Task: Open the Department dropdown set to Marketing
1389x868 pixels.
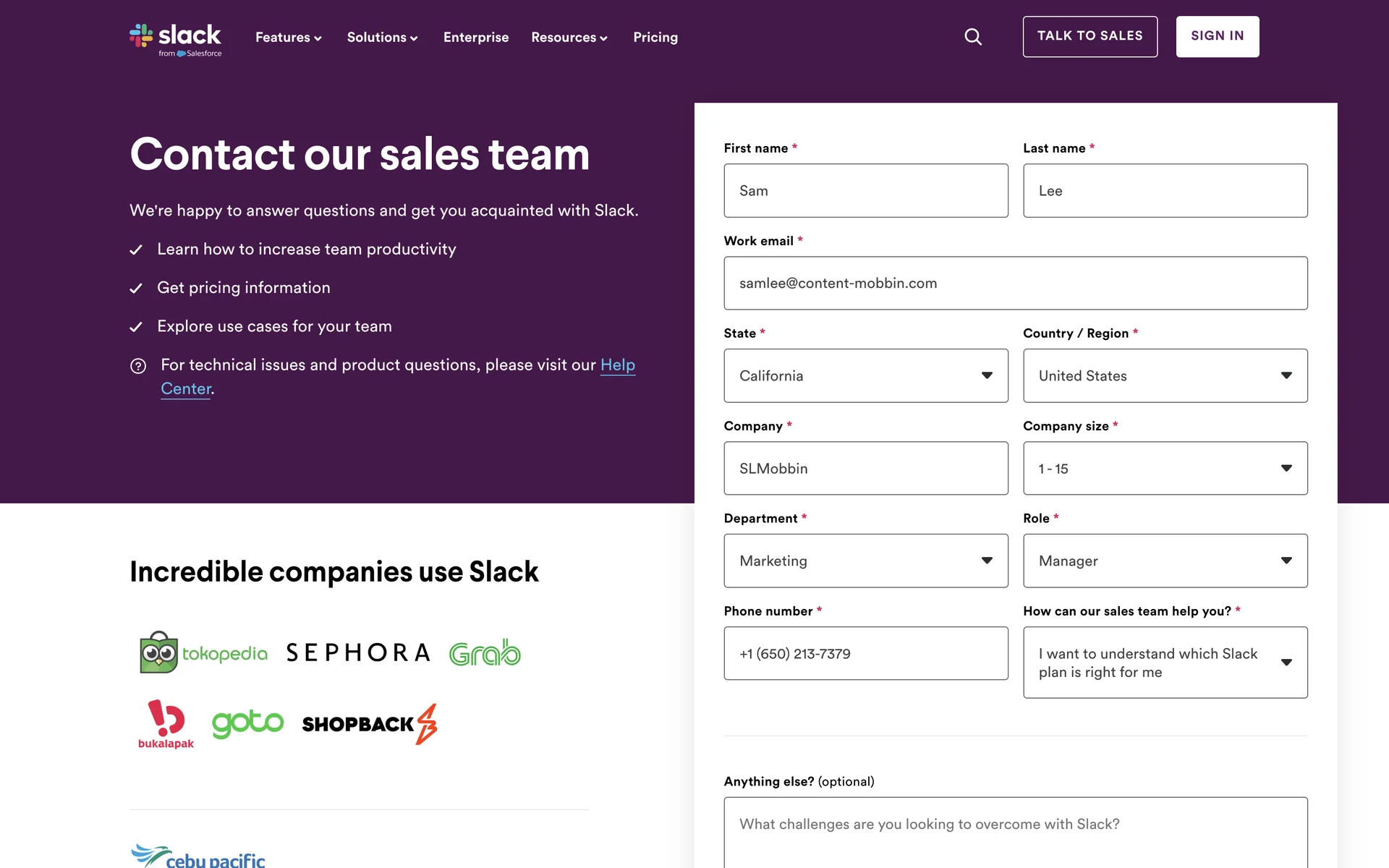Action: click(865, 561)
